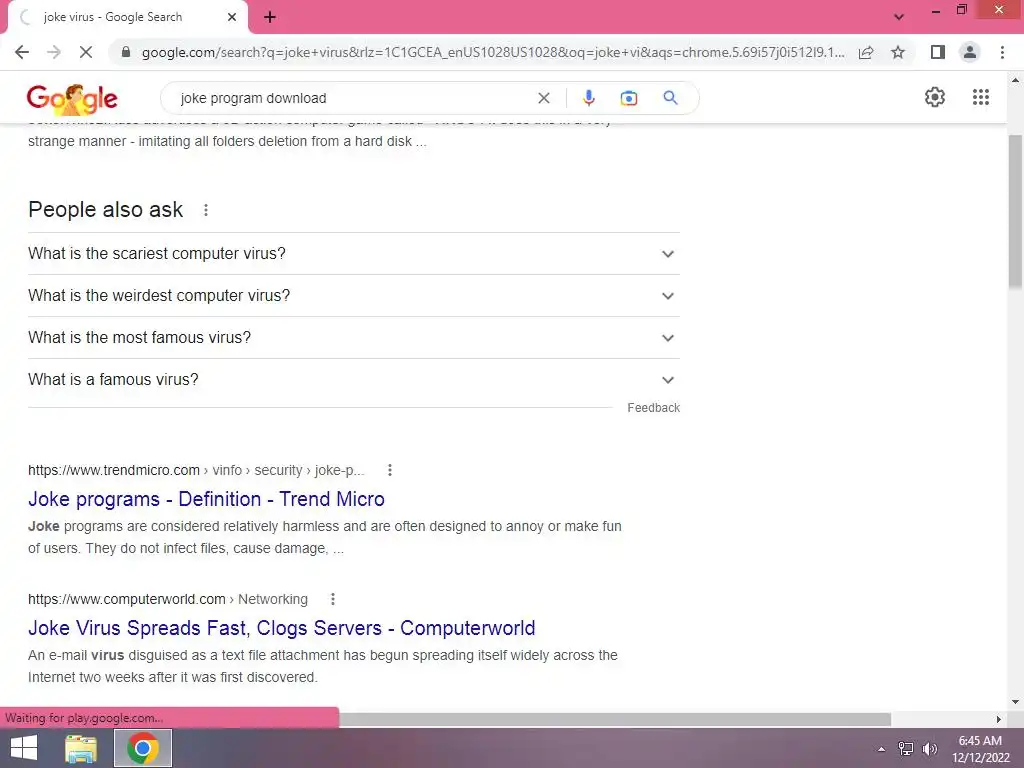The image size is (1024, 768).
Task: Open Computerworld result options menu
Action: [332, 599]
